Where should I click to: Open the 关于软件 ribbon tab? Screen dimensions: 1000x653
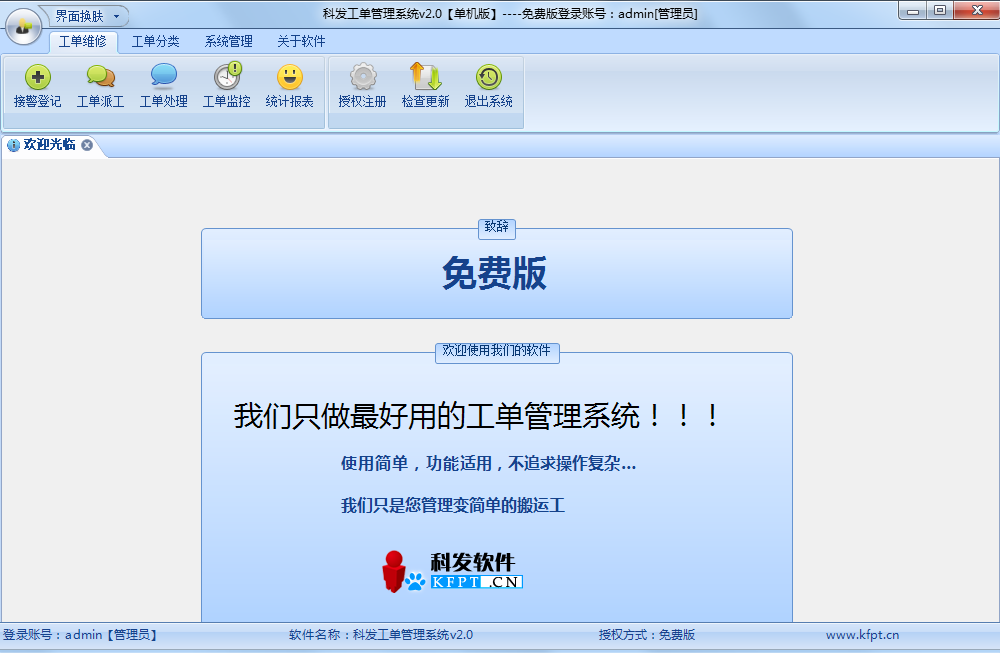click(301, 41)
